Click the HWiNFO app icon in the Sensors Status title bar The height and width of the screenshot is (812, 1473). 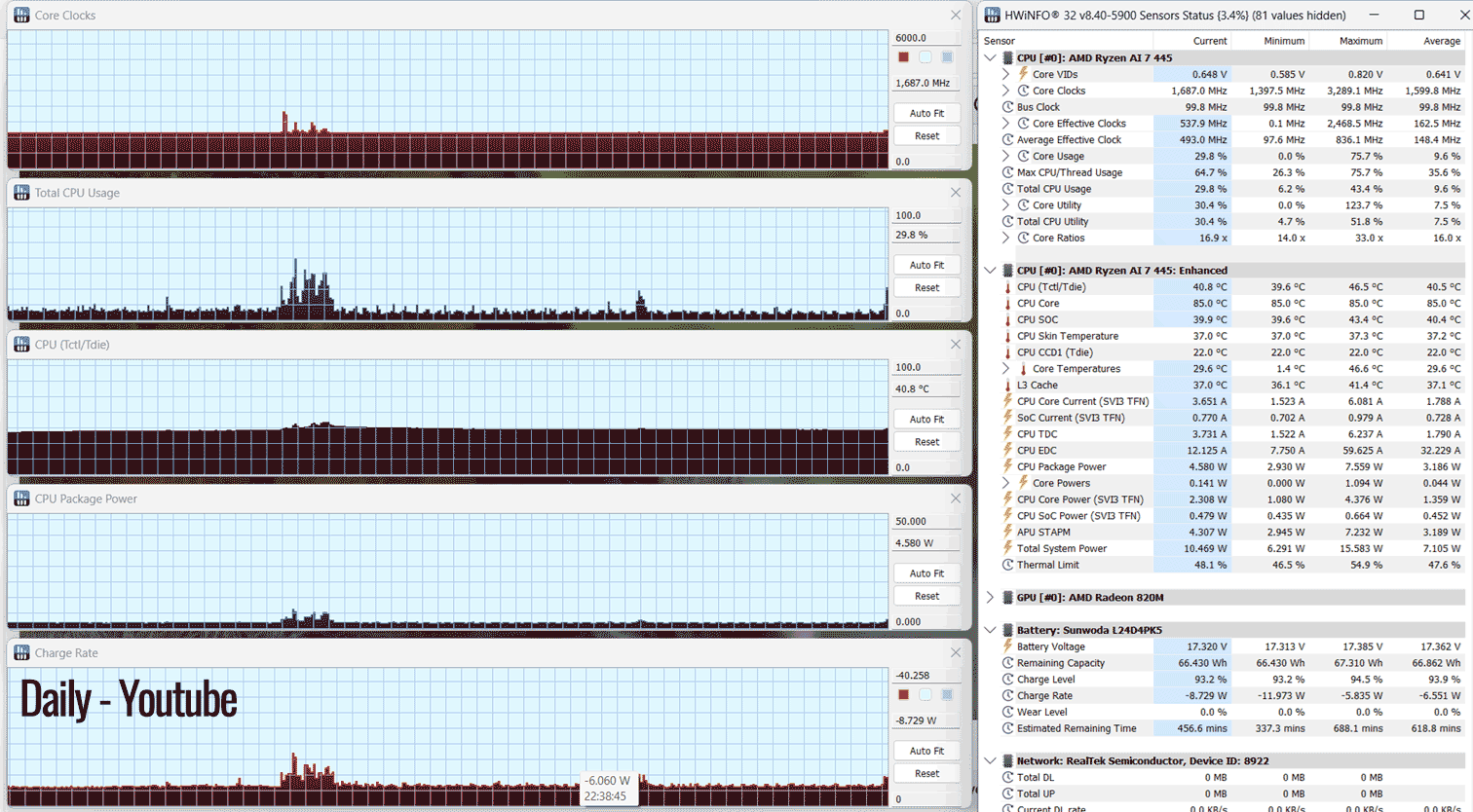pos(993,16)
